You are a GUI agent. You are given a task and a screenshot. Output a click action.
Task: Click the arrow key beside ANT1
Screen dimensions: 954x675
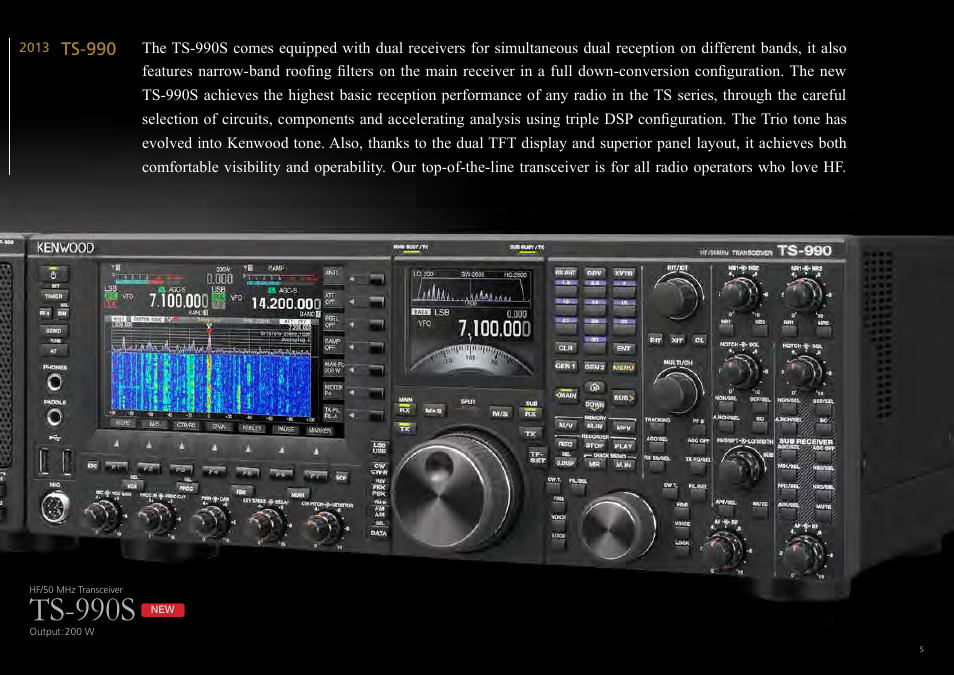[377, 279]
